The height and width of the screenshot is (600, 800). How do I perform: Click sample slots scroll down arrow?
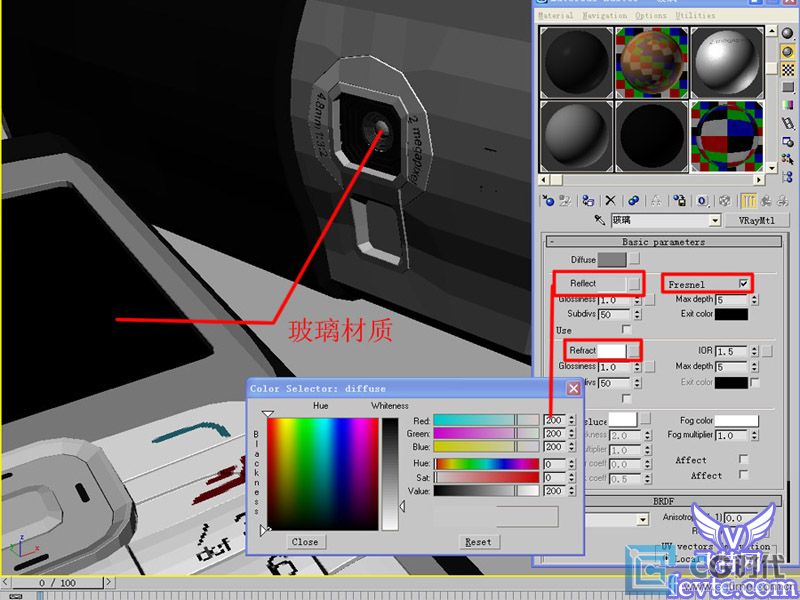coord(771,167)
